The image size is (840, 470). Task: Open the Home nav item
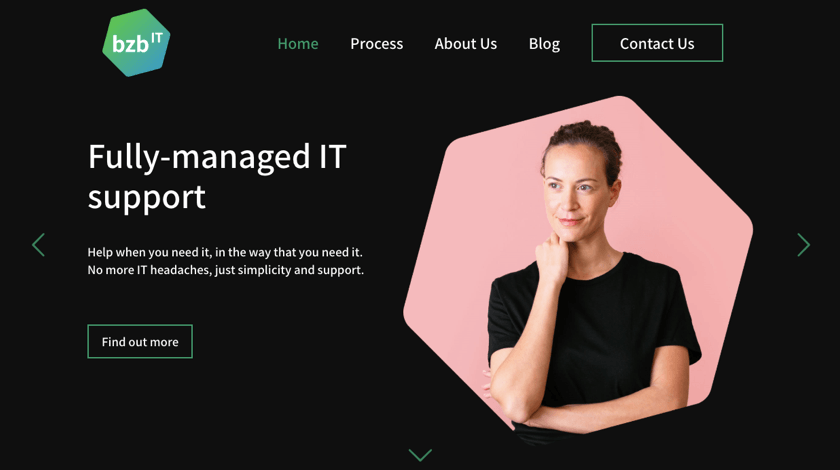click(298, 43)
